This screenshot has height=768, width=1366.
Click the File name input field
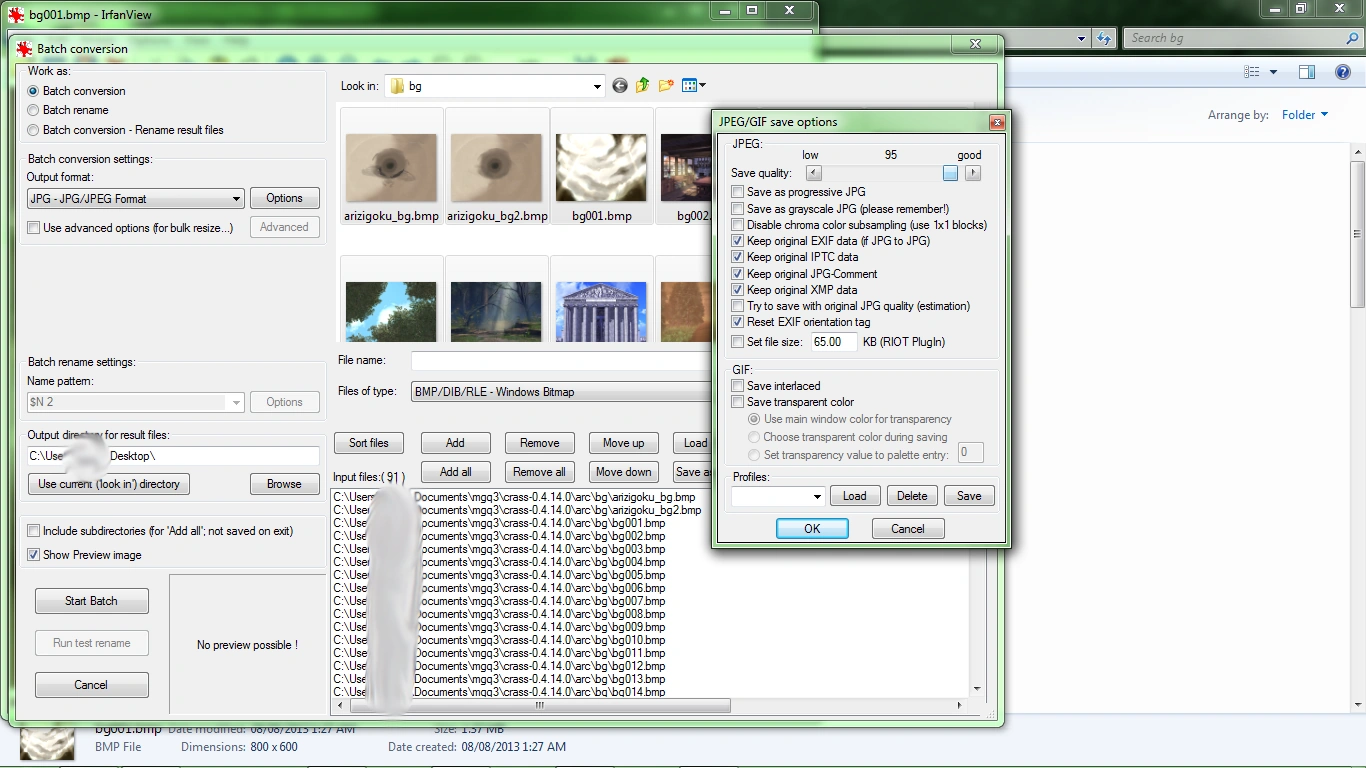(561, 360)
